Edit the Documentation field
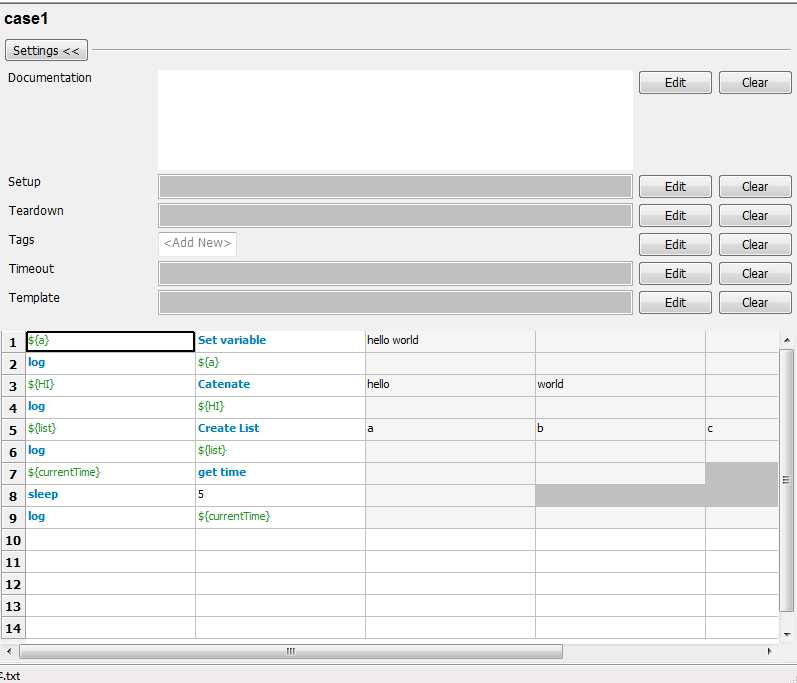The height and width of the screenshot is (683, 797). [675, 82]
